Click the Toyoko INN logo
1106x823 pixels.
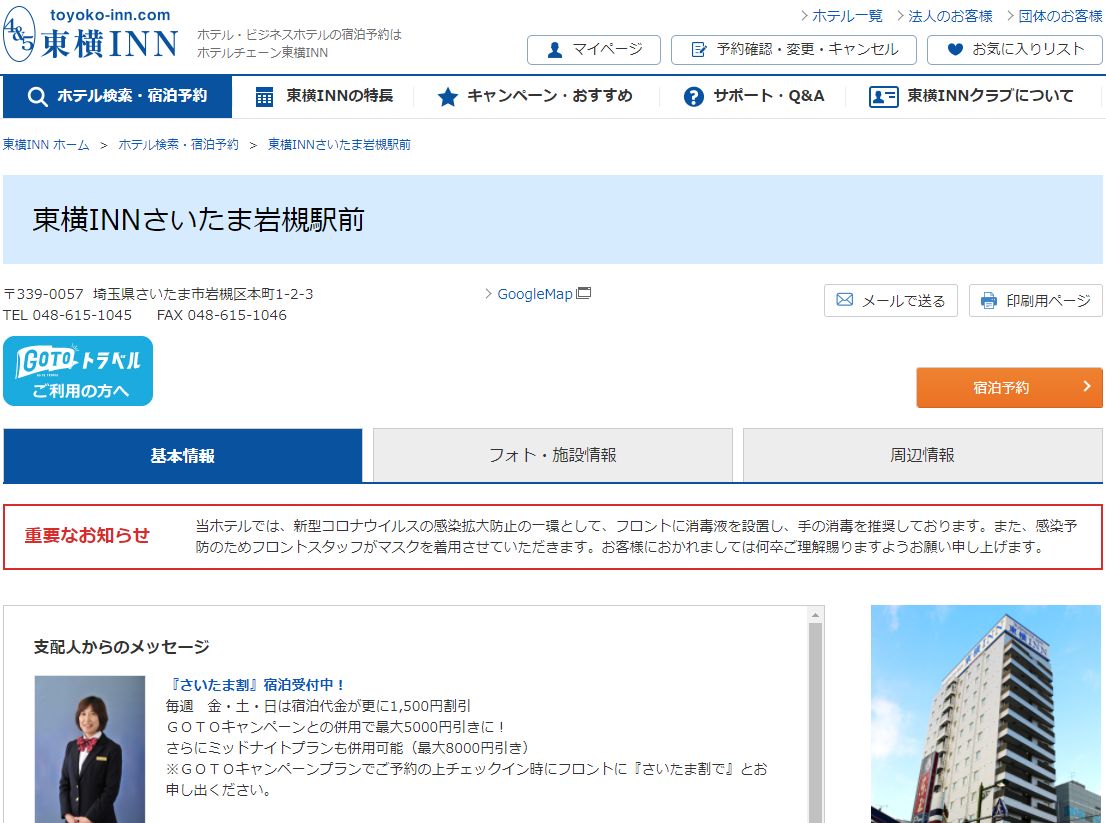90,34
